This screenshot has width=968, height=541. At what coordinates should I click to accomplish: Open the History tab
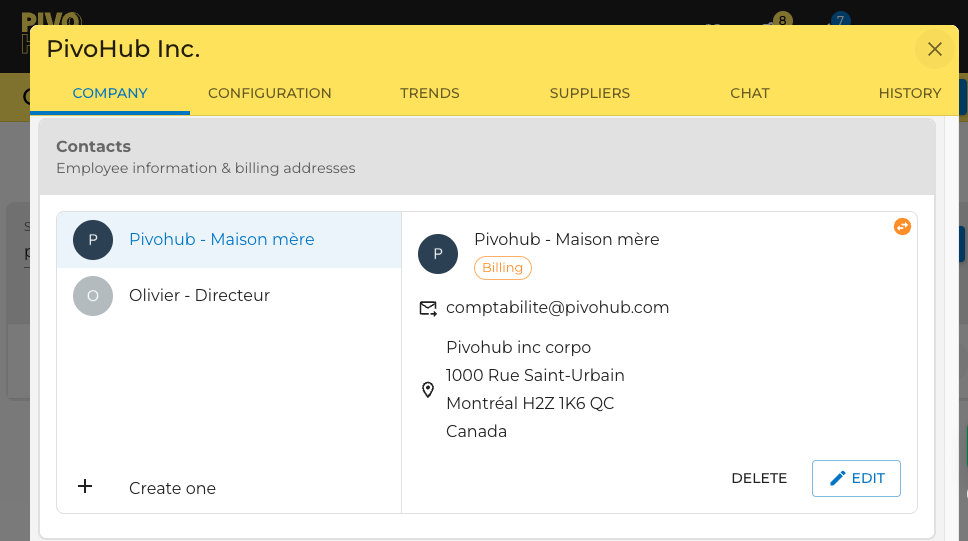(909, 93)
